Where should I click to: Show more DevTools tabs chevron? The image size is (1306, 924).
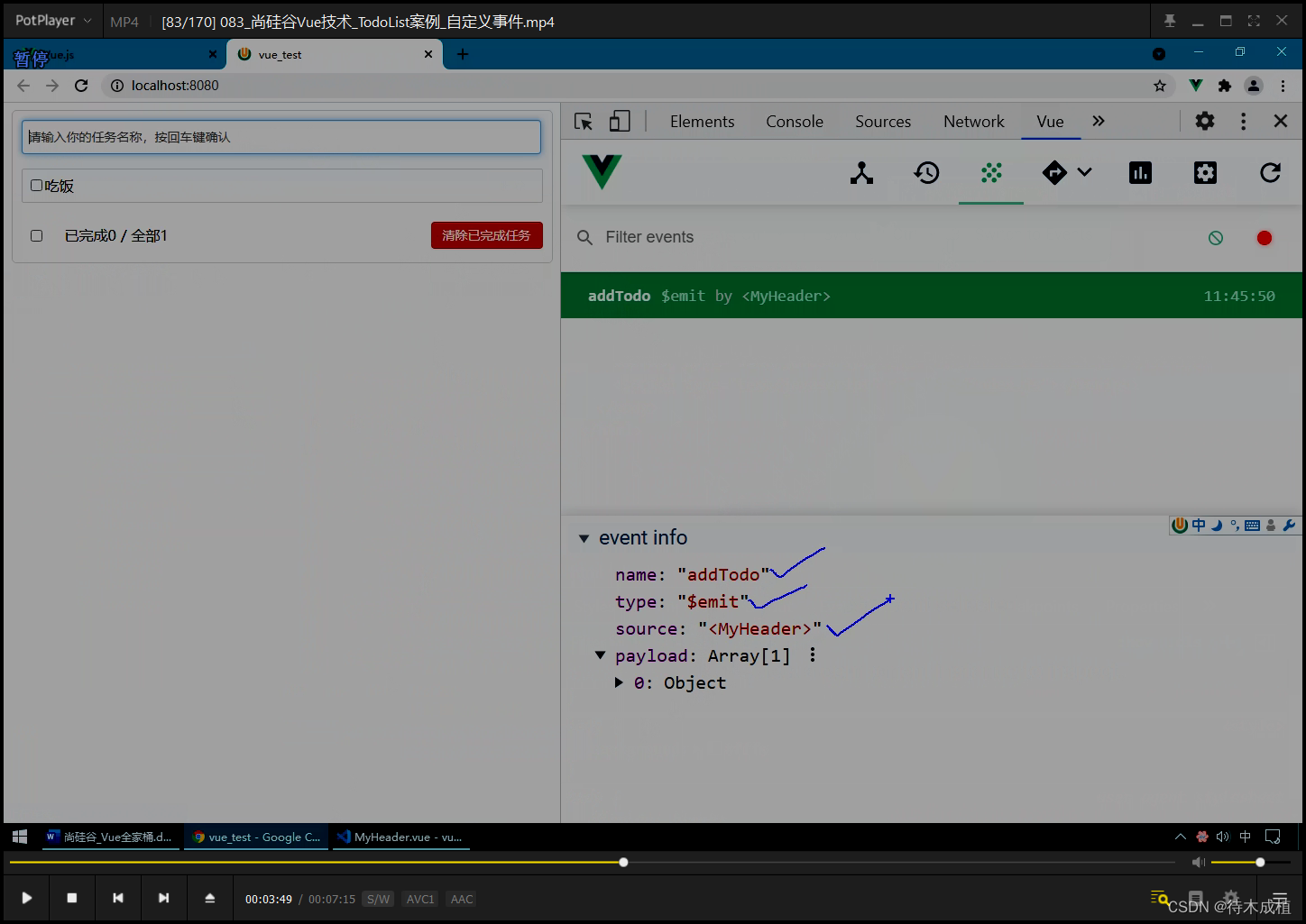[1099, 121]
